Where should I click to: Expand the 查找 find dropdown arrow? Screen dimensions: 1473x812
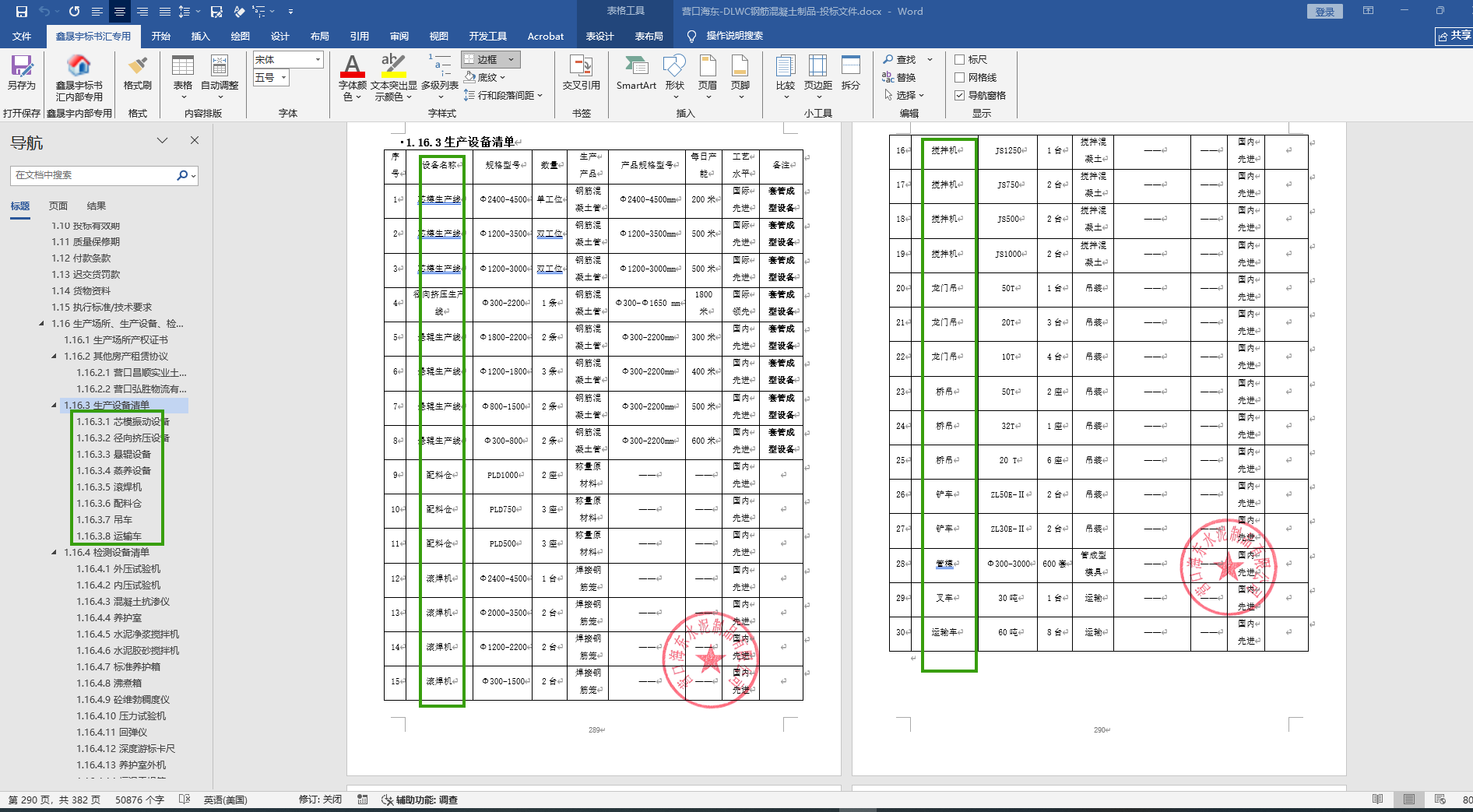(x=930, y=59)
